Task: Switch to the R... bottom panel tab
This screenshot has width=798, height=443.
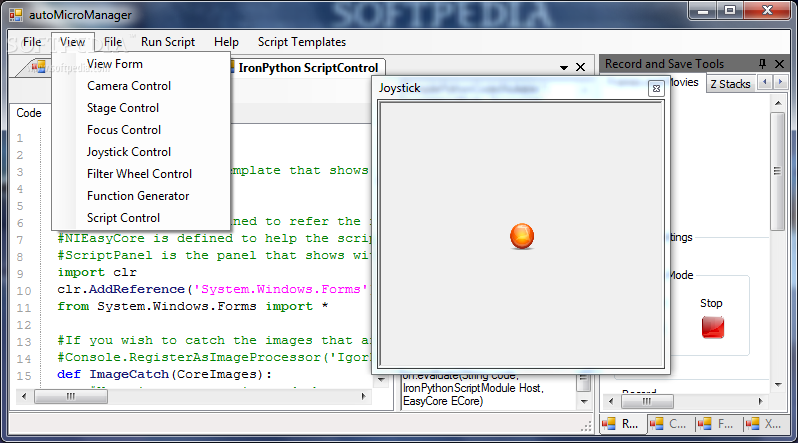Action: click(622, 424)
